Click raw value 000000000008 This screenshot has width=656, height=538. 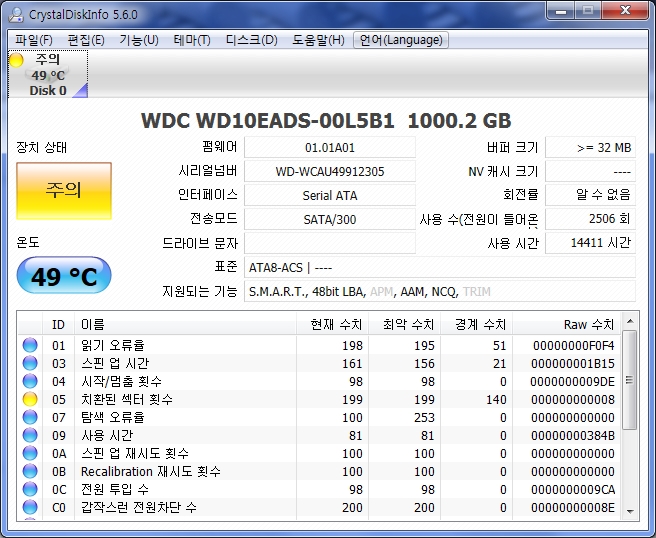click(573, 400)
